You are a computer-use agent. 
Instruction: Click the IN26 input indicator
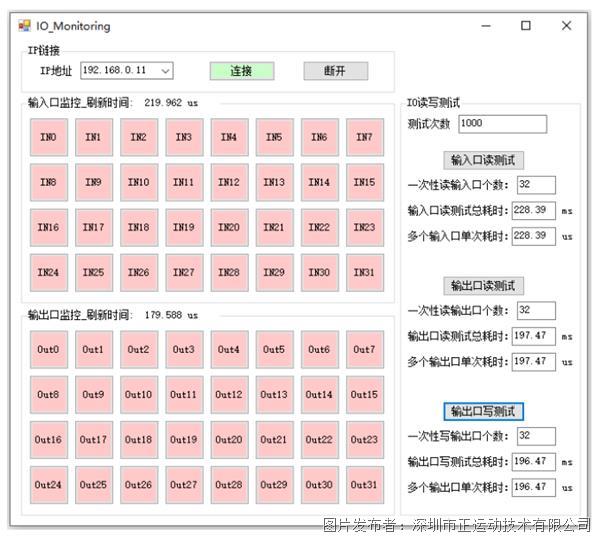(139, 272)
